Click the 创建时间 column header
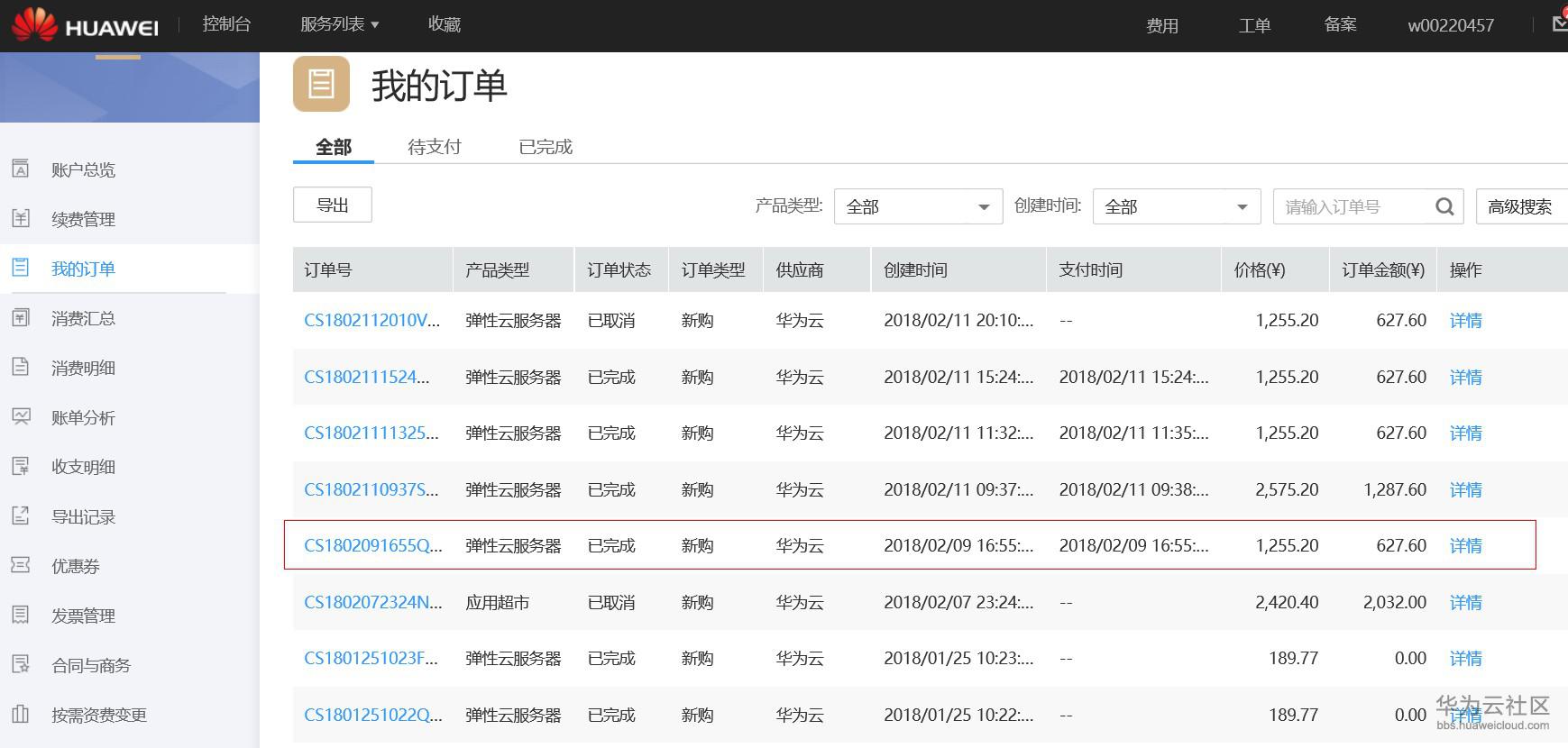The image size is (1568, 748). pyautogui.click(x=958, y=269)
